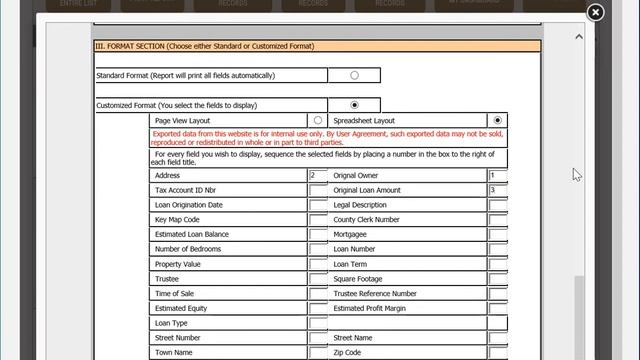Click the 'For every field you wish' instruction text

(324, 158)
